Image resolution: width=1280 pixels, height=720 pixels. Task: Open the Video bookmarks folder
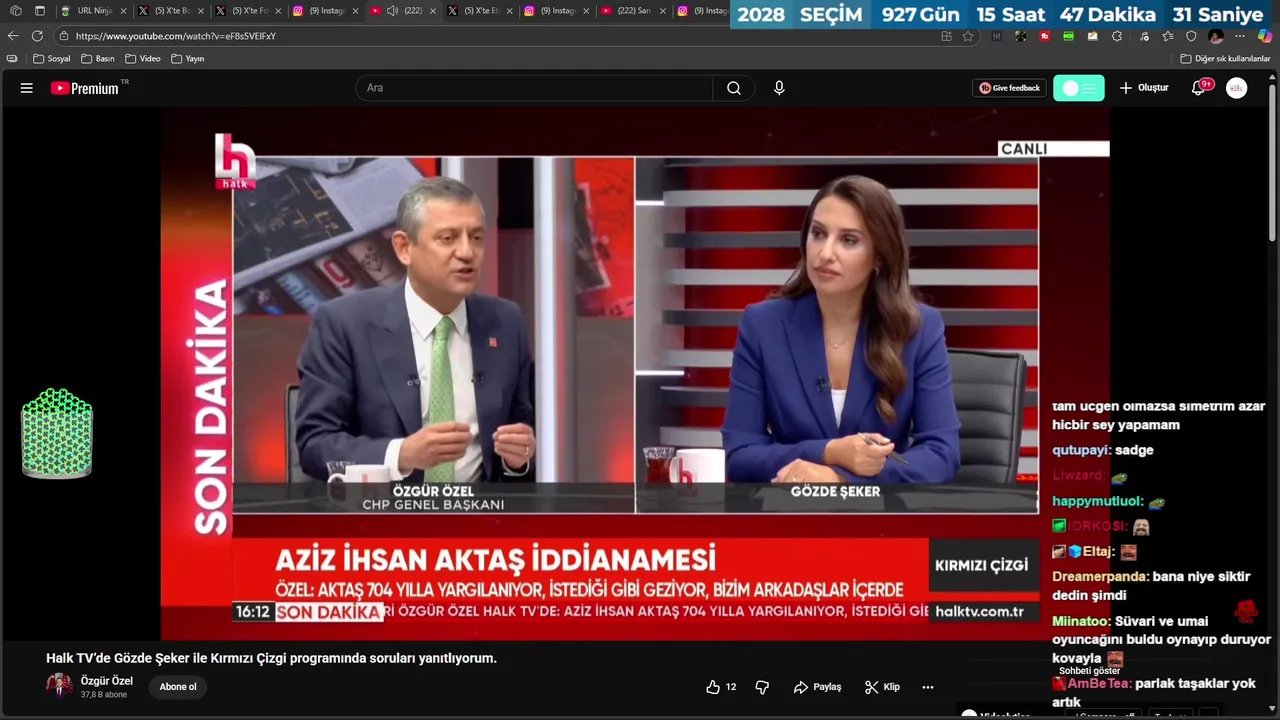point(143,59)
